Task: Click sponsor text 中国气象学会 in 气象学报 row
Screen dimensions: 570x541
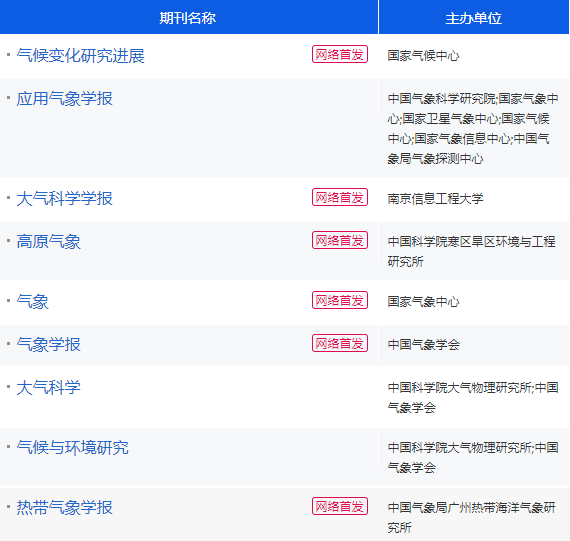Action: (424, 345)
